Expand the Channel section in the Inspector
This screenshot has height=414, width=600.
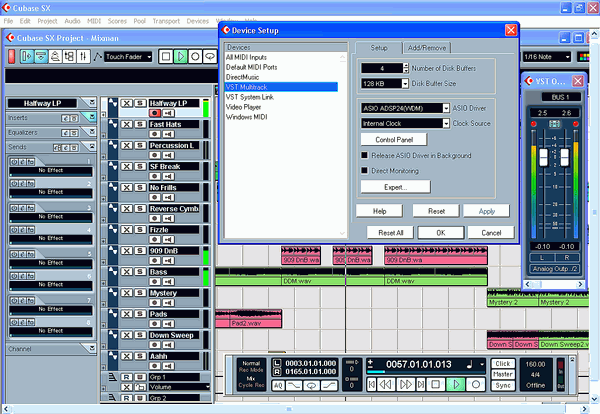pyautogui.click(x=92, y=348)
